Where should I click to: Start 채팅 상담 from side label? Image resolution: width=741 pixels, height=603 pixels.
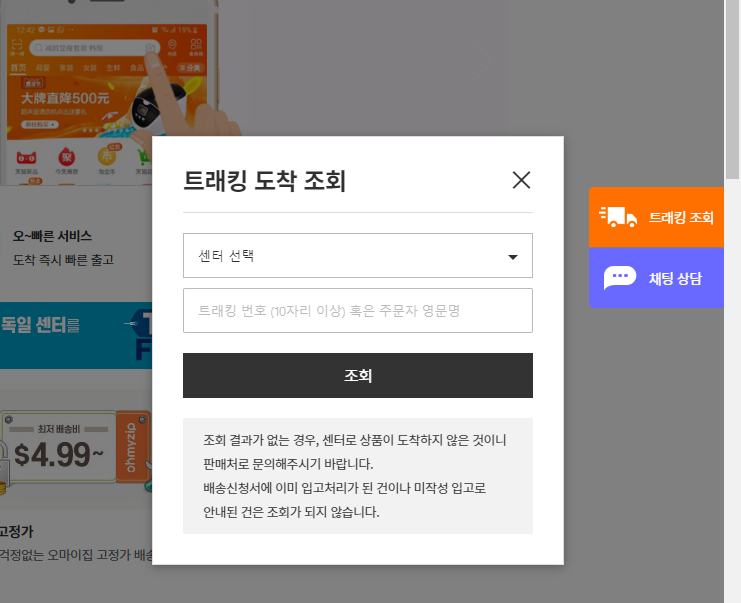(675, 278)
